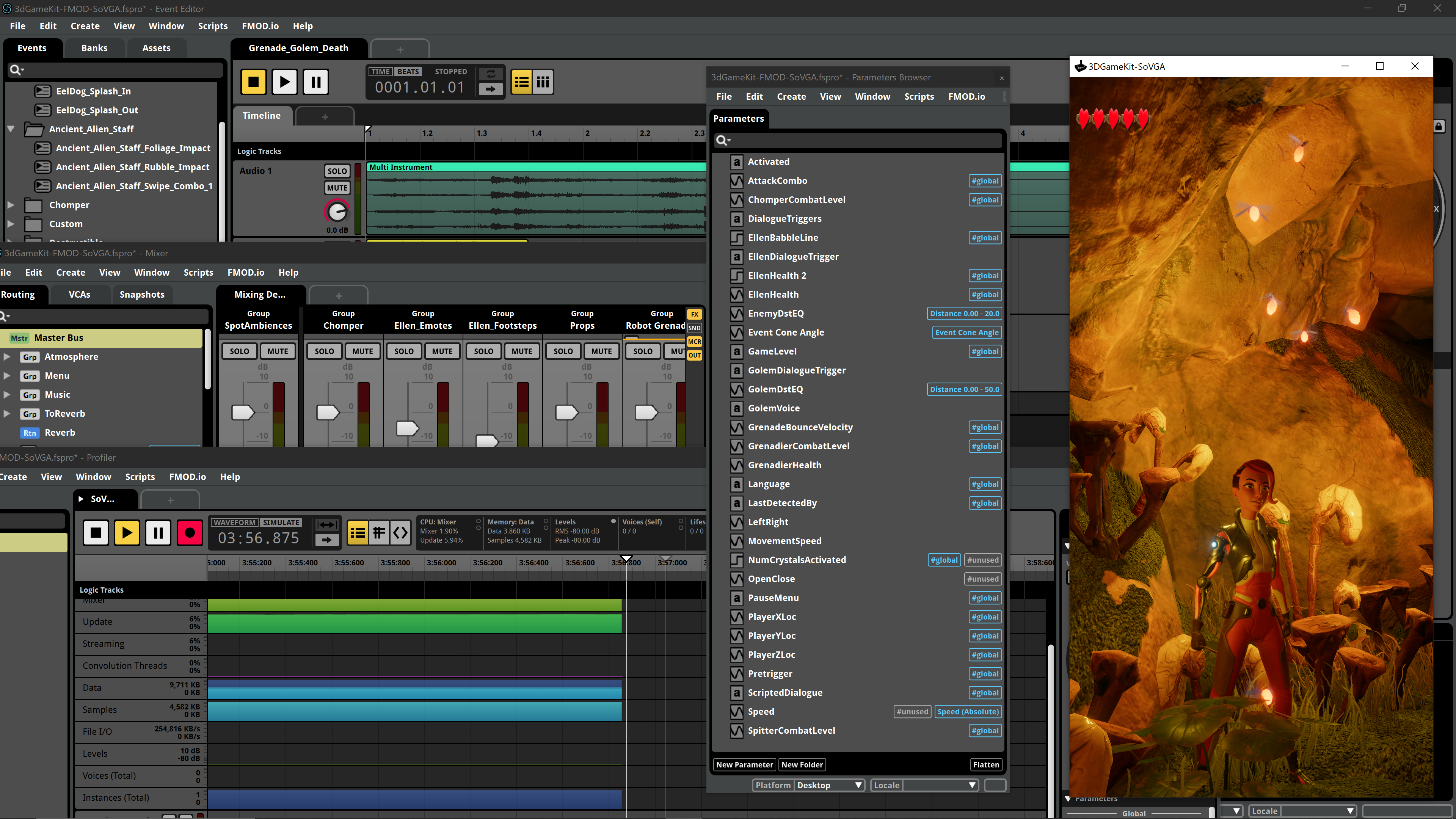Expand the Music group in Routing

7,394
